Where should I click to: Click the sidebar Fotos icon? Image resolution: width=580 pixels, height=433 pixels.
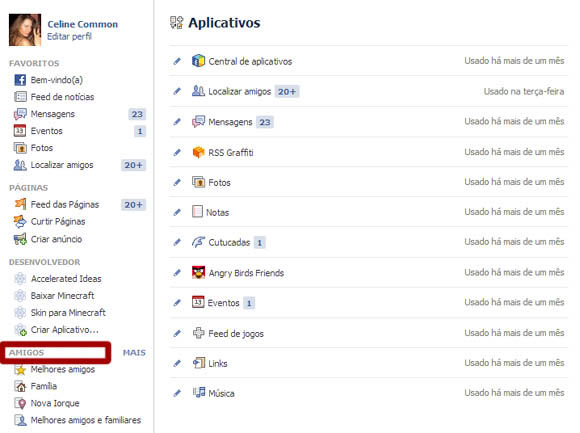(x=20, y=148)
